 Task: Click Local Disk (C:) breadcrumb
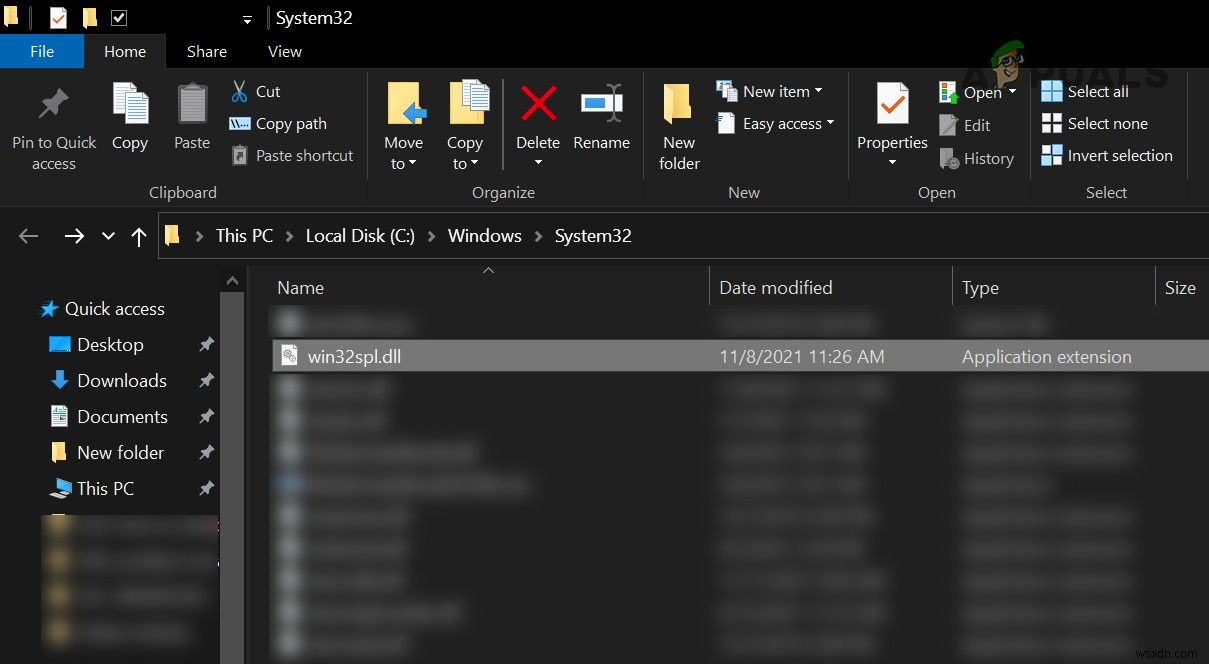tap(360, 236)
